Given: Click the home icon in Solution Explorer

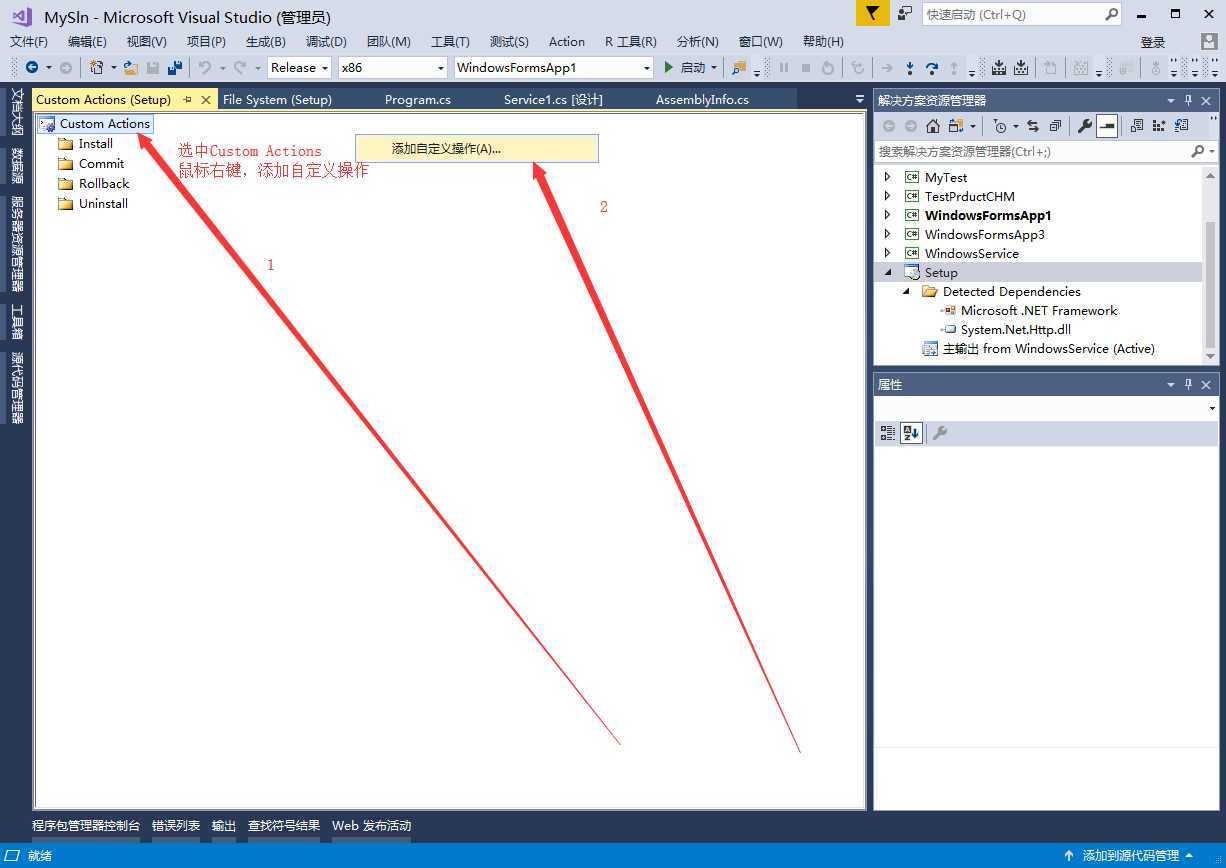Looking at the screenshot, I should pos(933,126).
